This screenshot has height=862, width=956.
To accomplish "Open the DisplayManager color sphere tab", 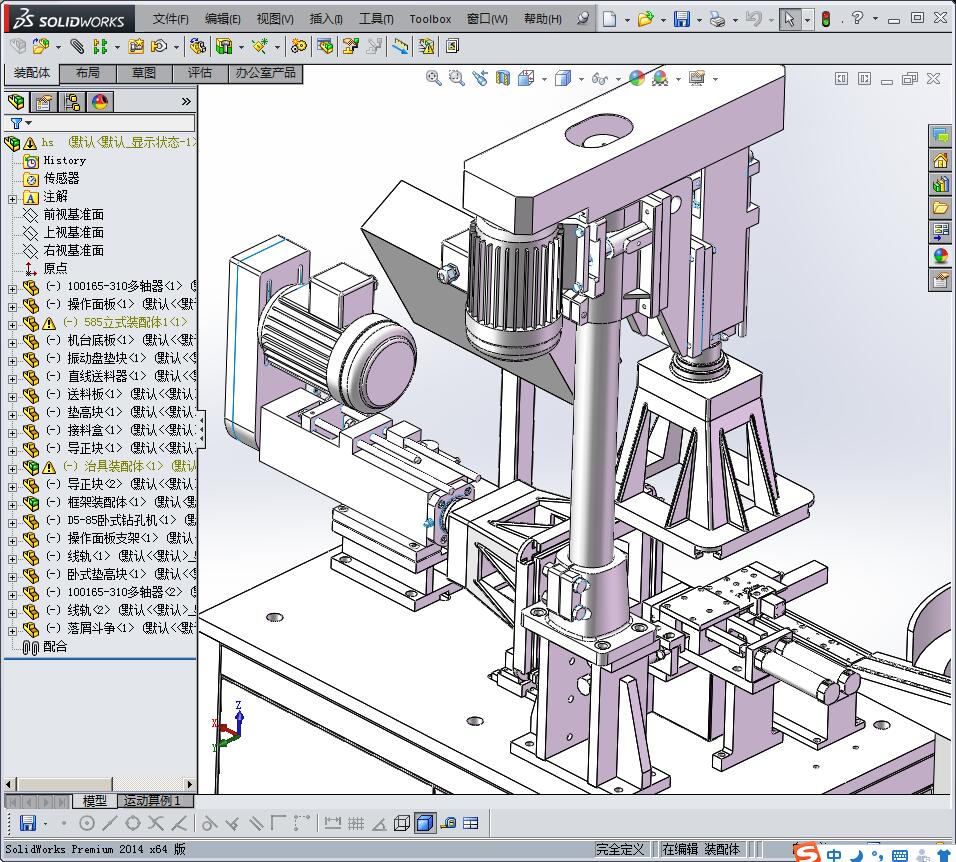I will [x=99, y=102].
